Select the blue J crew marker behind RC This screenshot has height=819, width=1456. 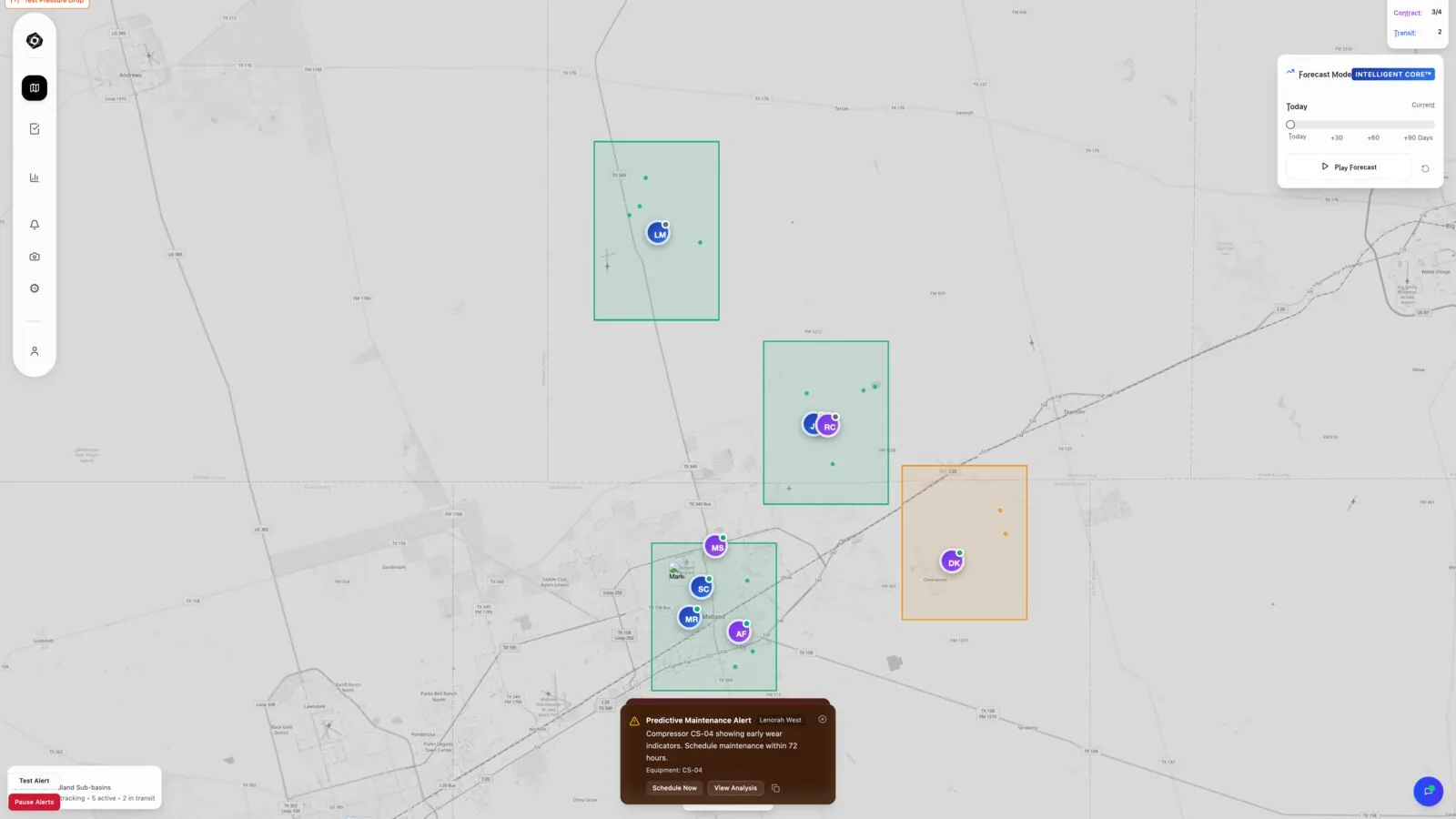pos(809,425)
